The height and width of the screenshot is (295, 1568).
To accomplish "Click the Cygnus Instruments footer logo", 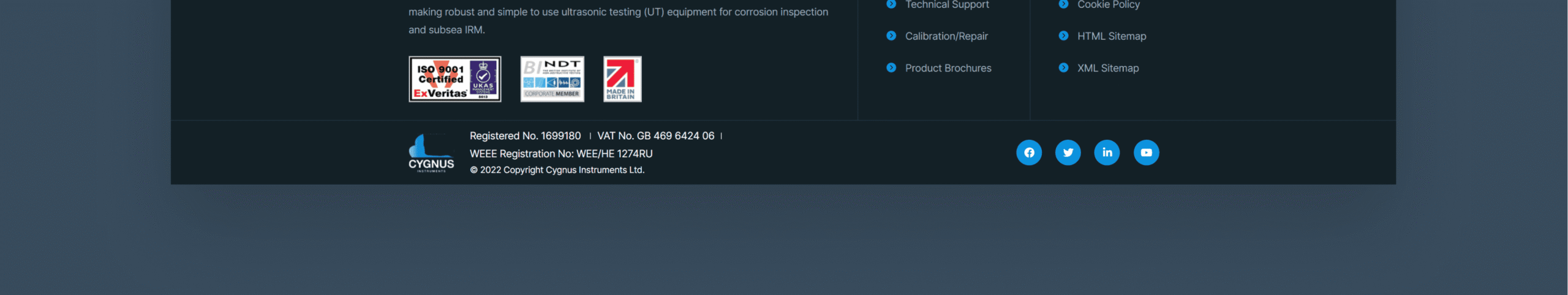I will point(431,153).
